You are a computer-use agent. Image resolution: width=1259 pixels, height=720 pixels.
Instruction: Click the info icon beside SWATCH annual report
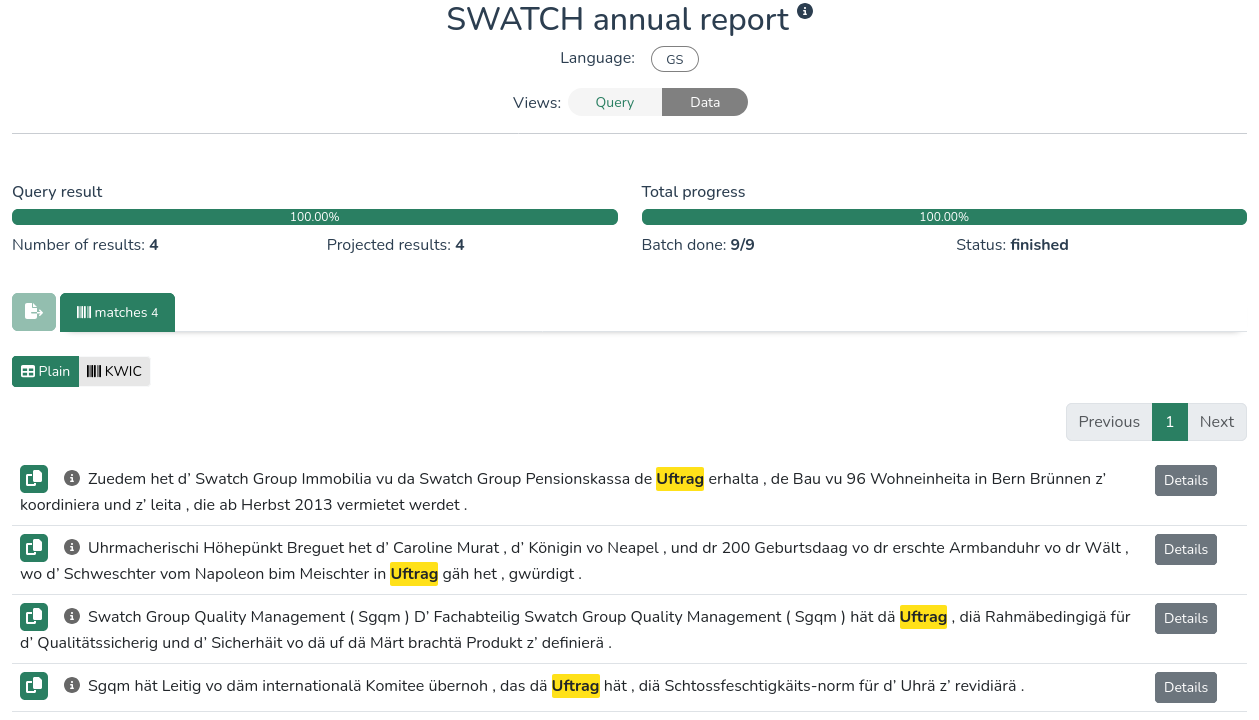805,12
